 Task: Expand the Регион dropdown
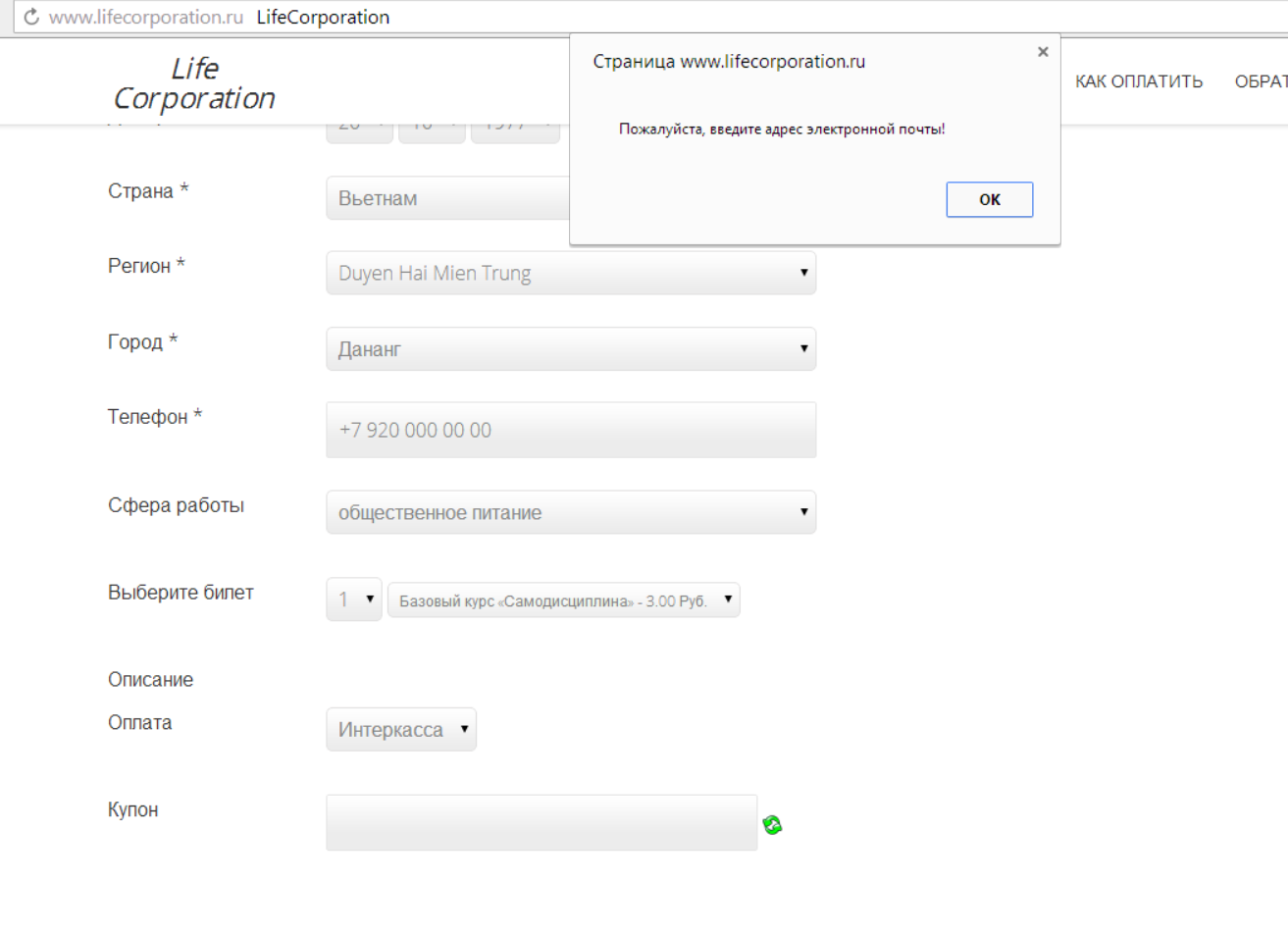[x=571, y=273]
